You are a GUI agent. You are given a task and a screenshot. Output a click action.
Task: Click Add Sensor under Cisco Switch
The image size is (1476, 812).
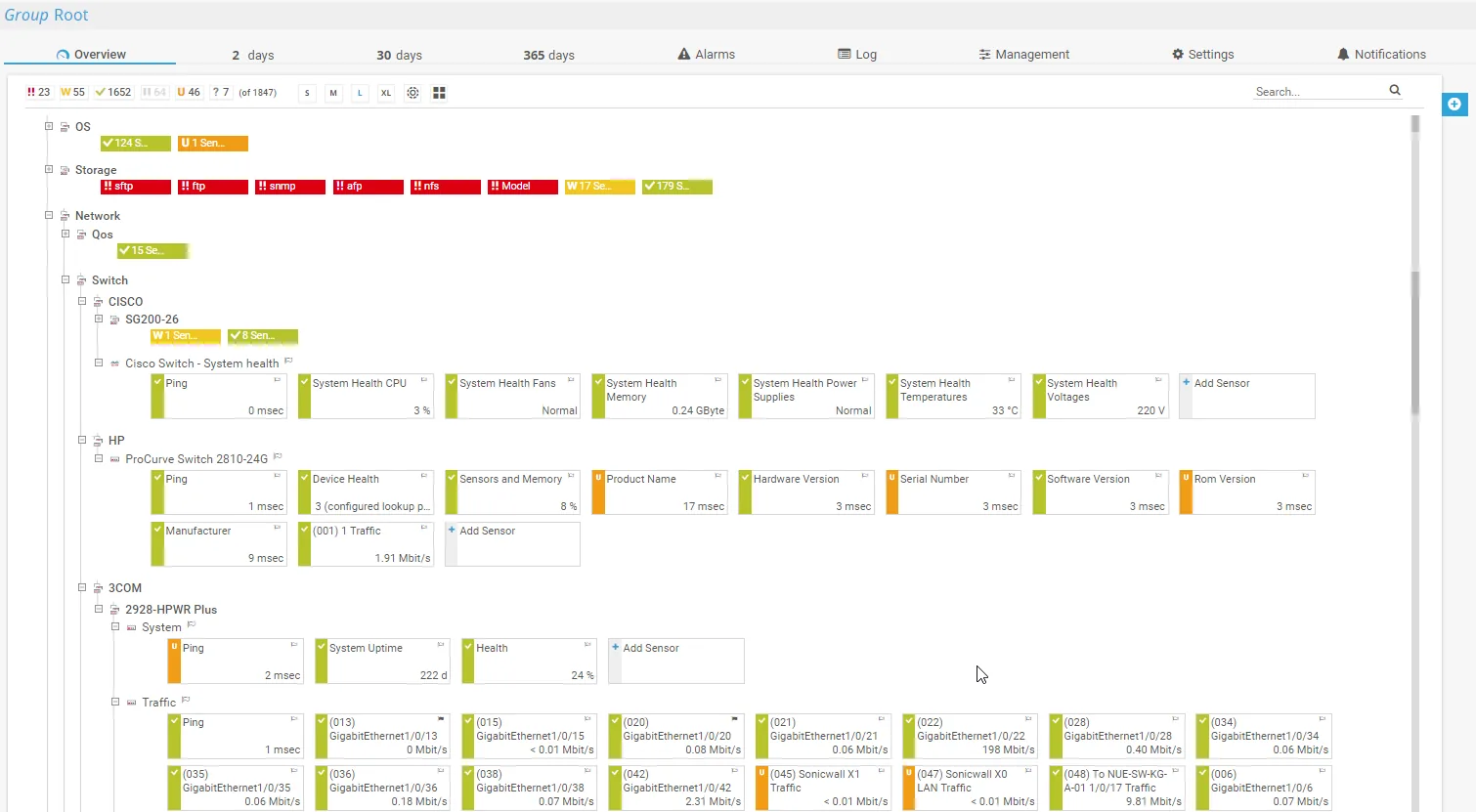[1247, 396]
